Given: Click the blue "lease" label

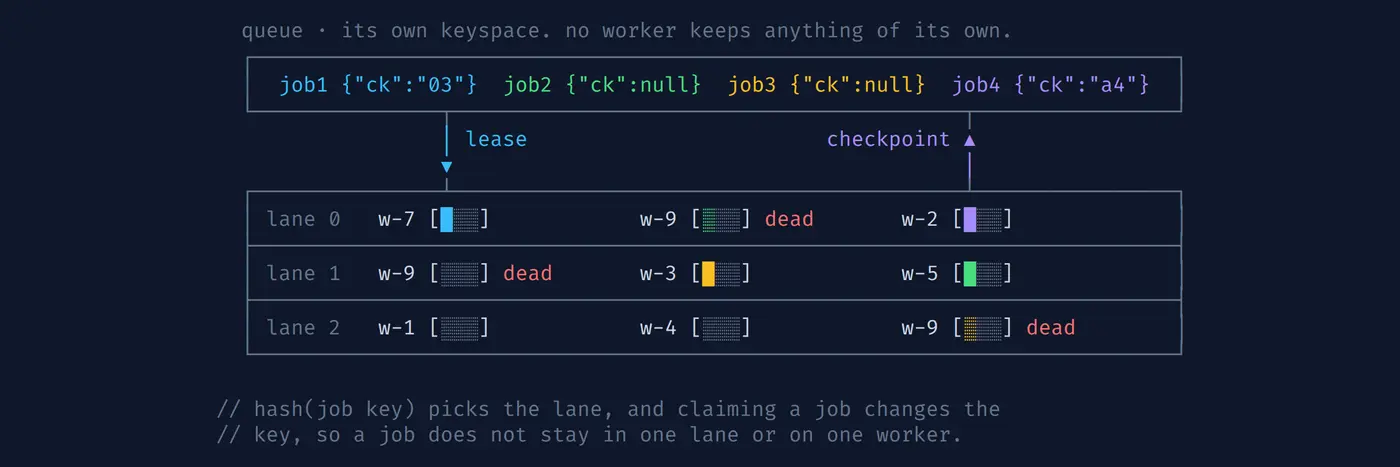Looking at the screenshot, I should 496,139.
